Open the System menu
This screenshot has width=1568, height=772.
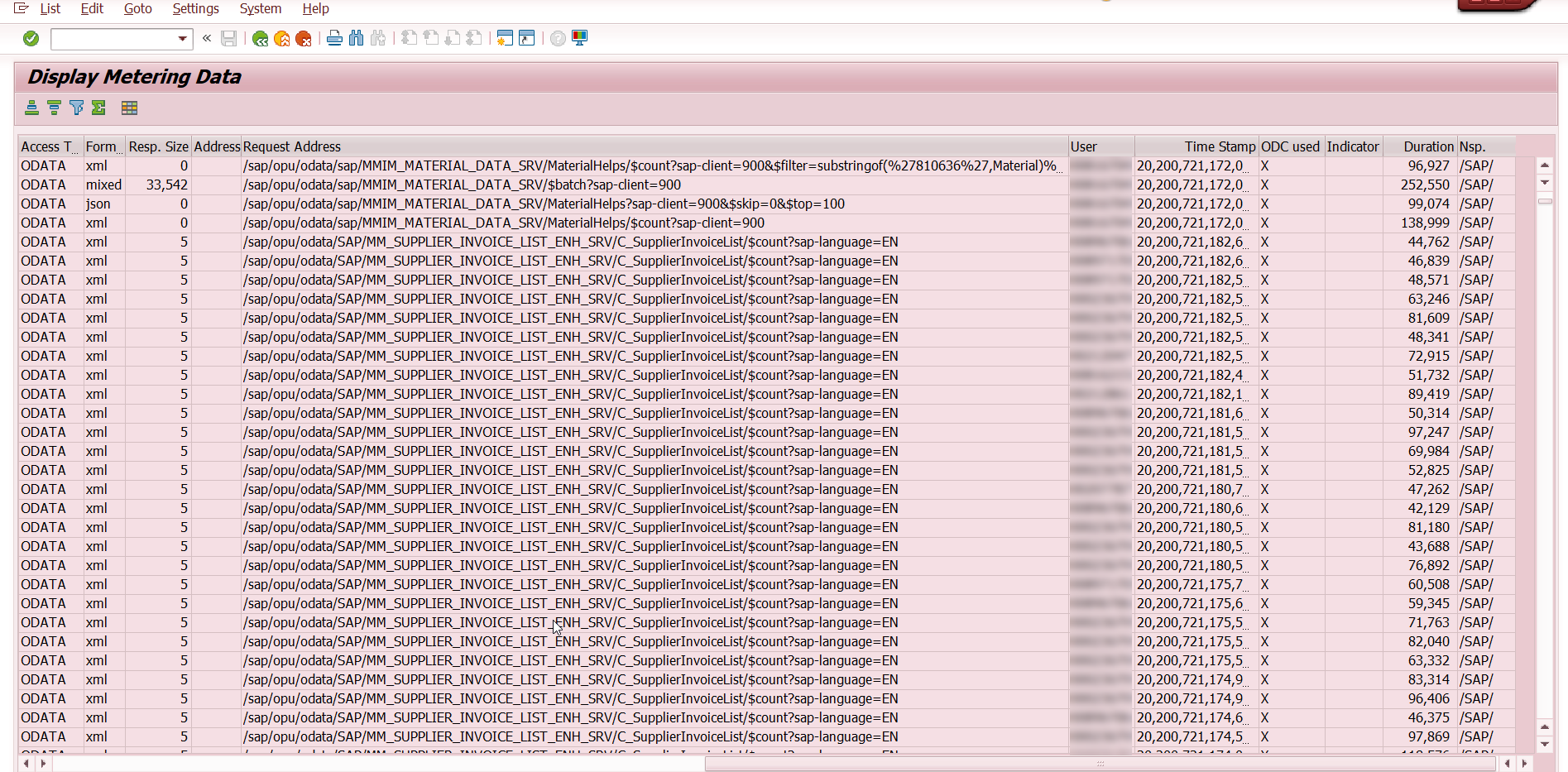(260, 9)
